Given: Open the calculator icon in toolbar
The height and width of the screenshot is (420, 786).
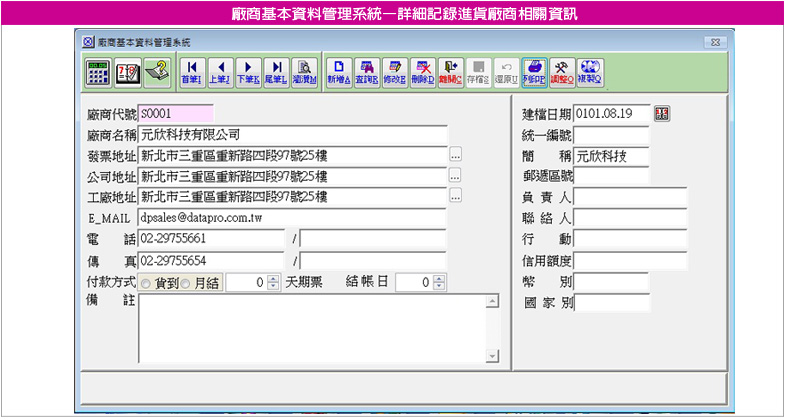Looking at the screenshot, I should click(x=99, y=71).
